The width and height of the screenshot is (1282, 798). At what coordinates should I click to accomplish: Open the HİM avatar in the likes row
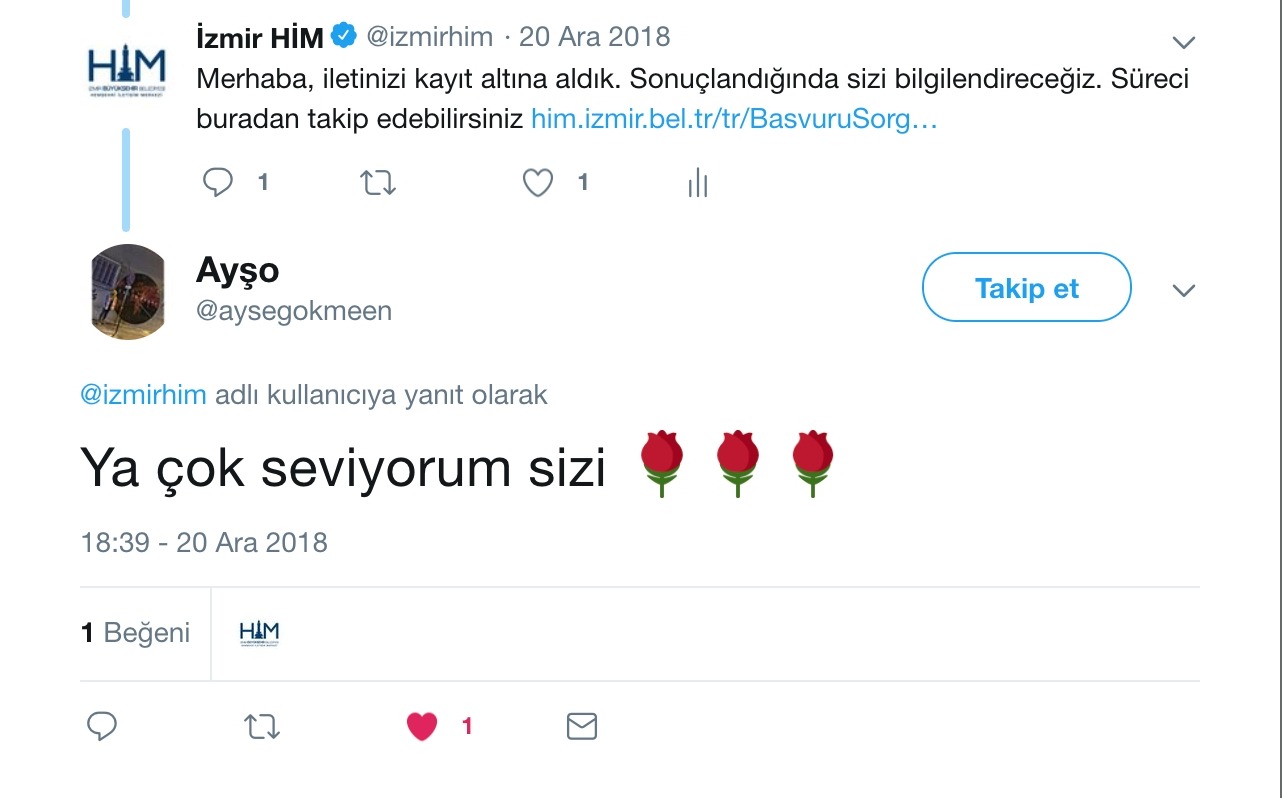[x=258, y=632]
